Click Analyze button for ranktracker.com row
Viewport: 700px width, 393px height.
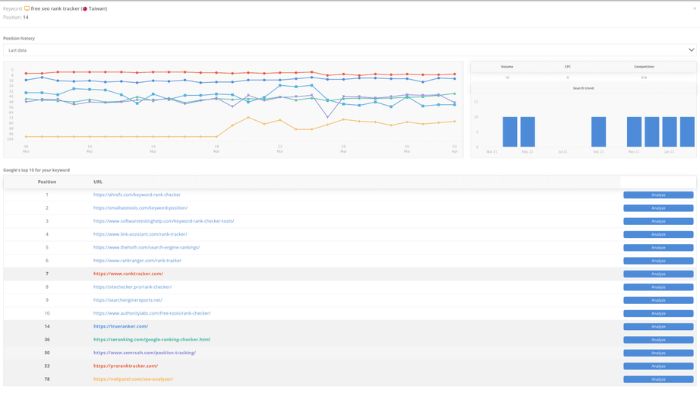(x=658, y=274)
